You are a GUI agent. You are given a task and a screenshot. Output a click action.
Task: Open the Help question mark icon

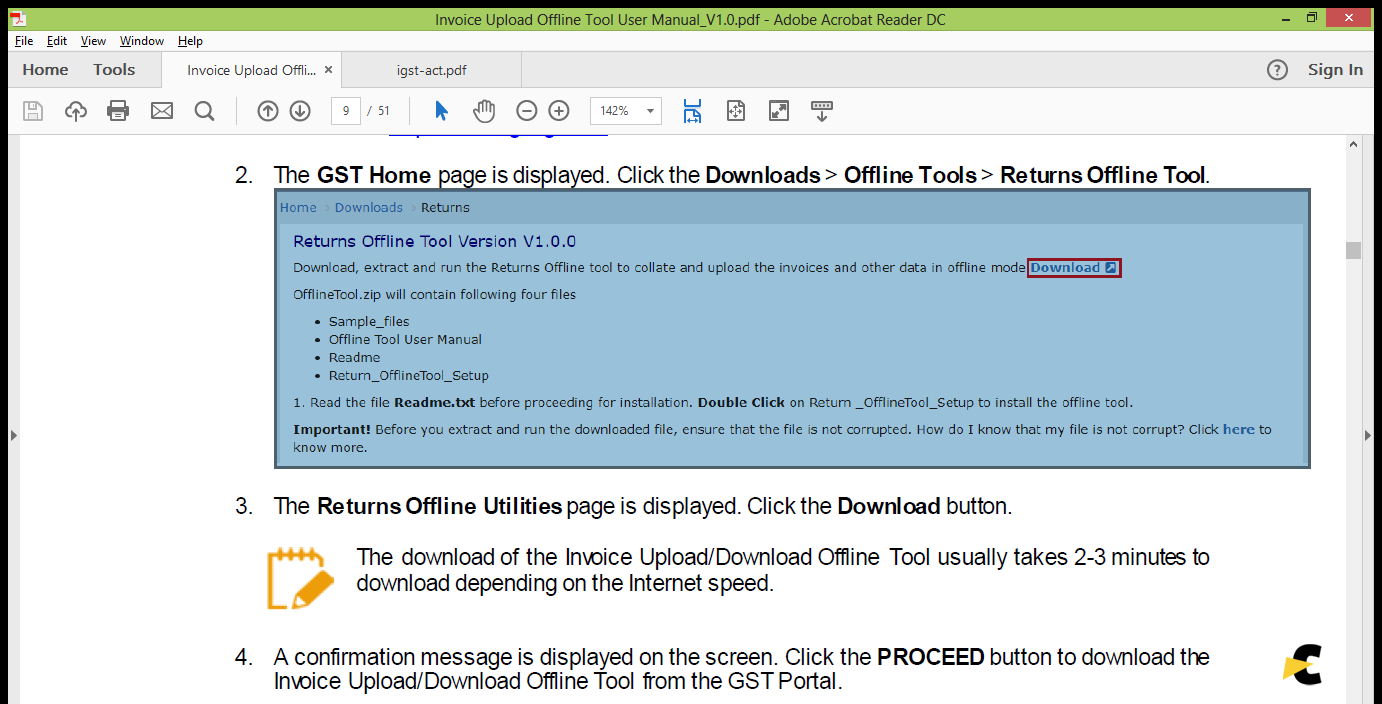click(x=1277, y=70)
